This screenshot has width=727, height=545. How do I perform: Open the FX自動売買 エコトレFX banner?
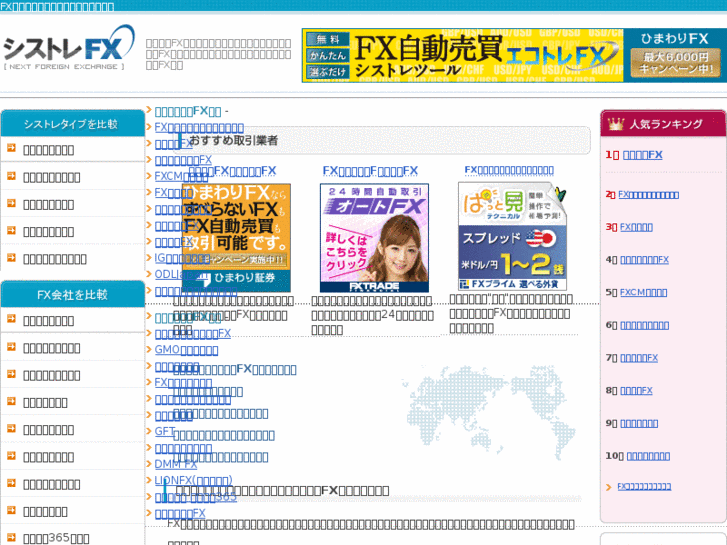coord(462,56)
